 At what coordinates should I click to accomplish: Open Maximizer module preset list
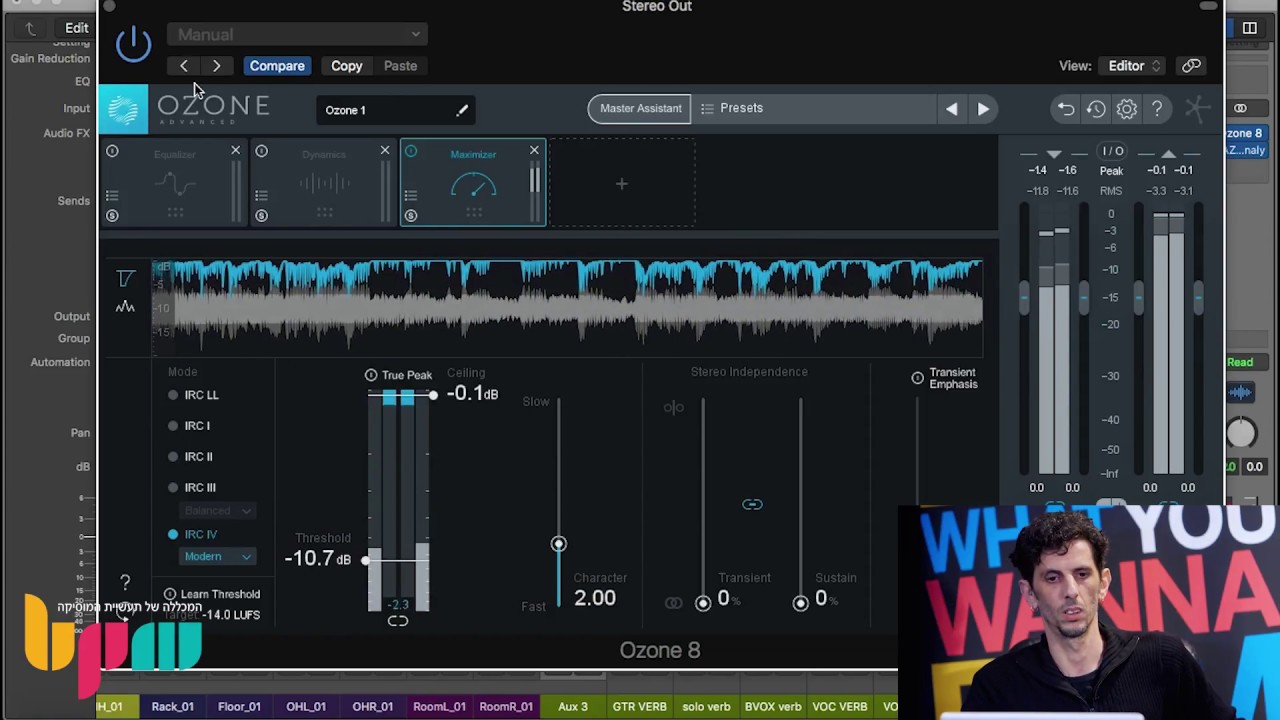[x=411, y=195]
